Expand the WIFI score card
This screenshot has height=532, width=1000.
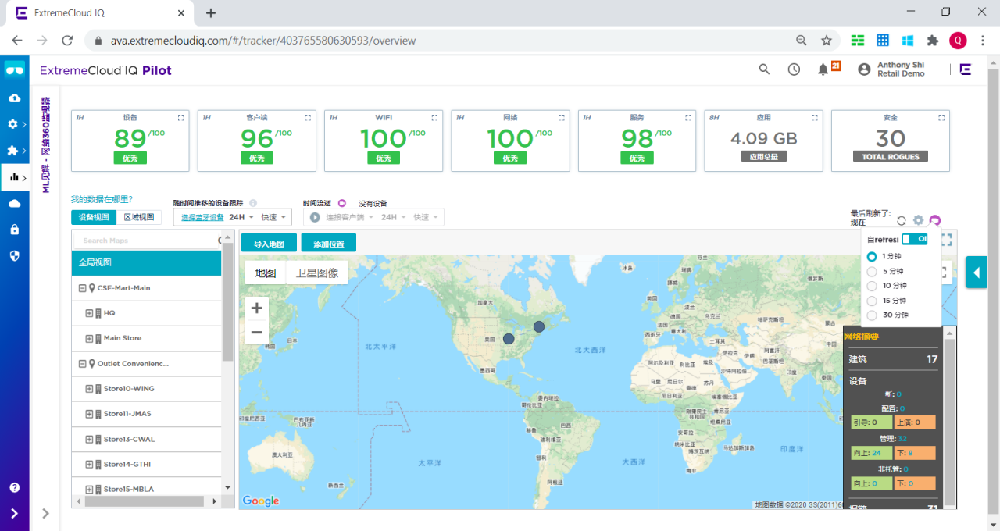(434, 117)
